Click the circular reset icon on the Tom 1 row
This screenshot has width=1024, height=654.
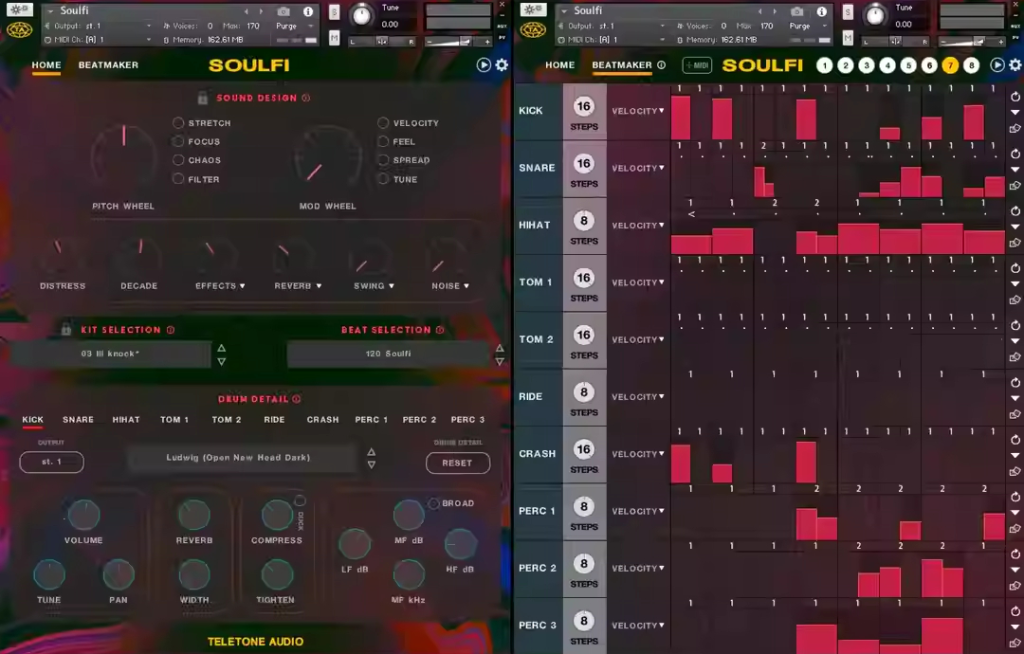click(1015, 268)
